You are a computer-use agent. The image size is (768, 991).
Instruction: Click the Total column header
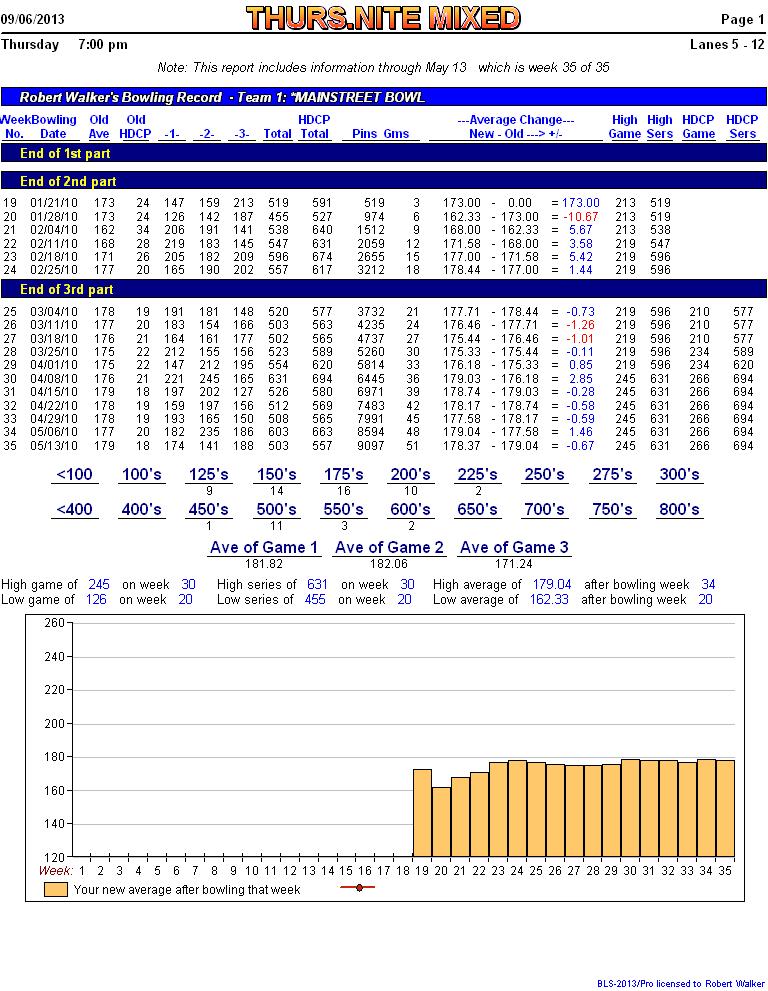(277, 134)
